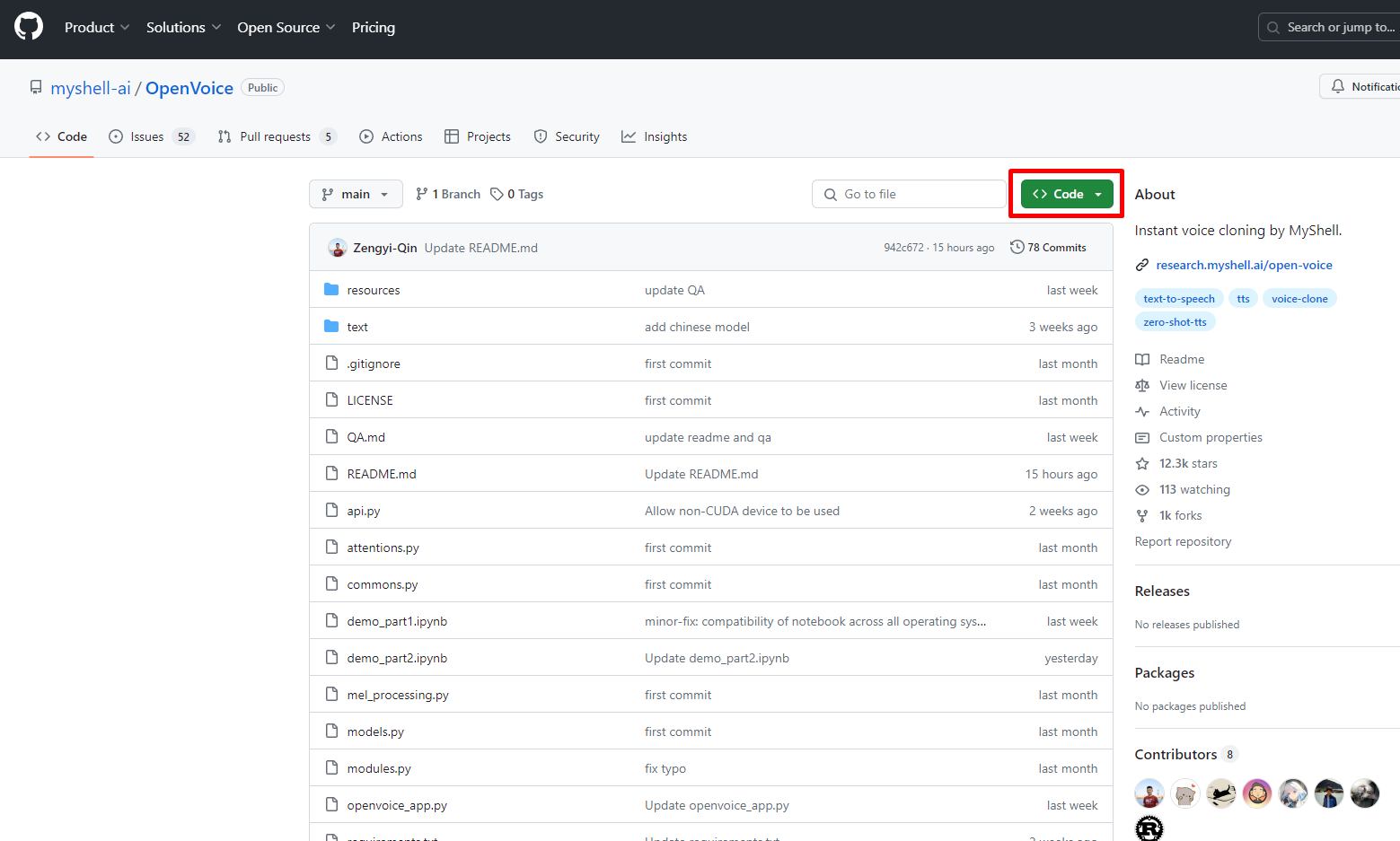
Task: Go to Pricing page
Action: pyautogui.click(x=374, y=27)
